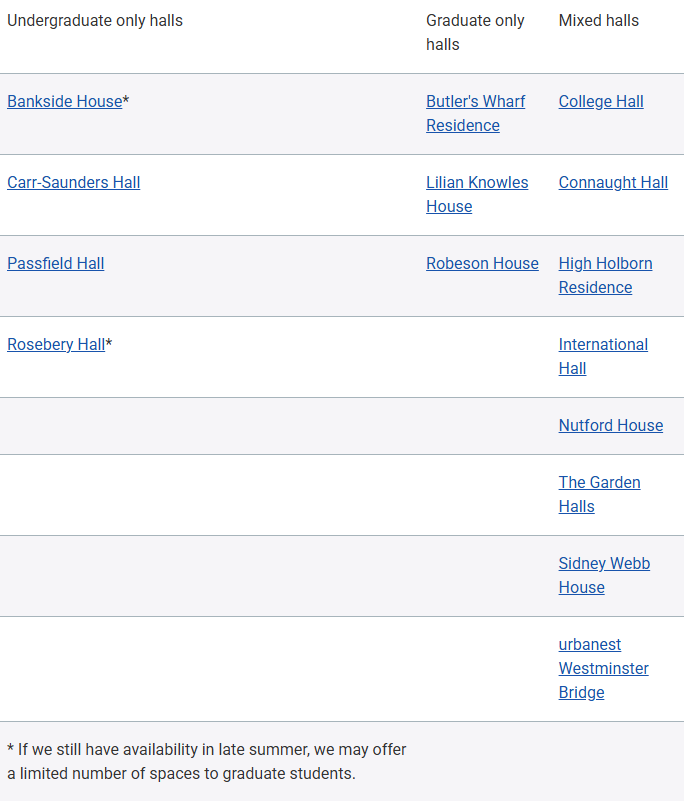Click the Graduate only halls column header
684x801 pixels.
tap(475, 32)
